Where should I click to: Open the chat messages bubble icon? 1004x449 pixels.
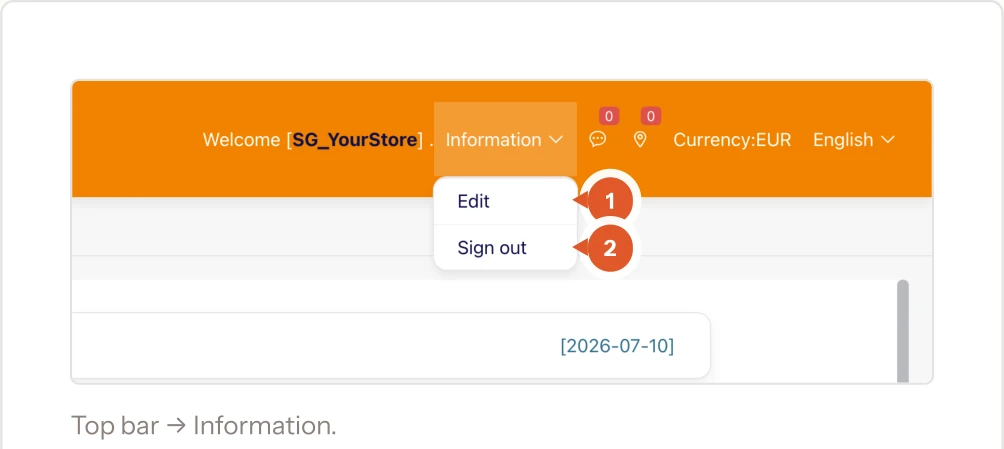(x=597, y=140)
